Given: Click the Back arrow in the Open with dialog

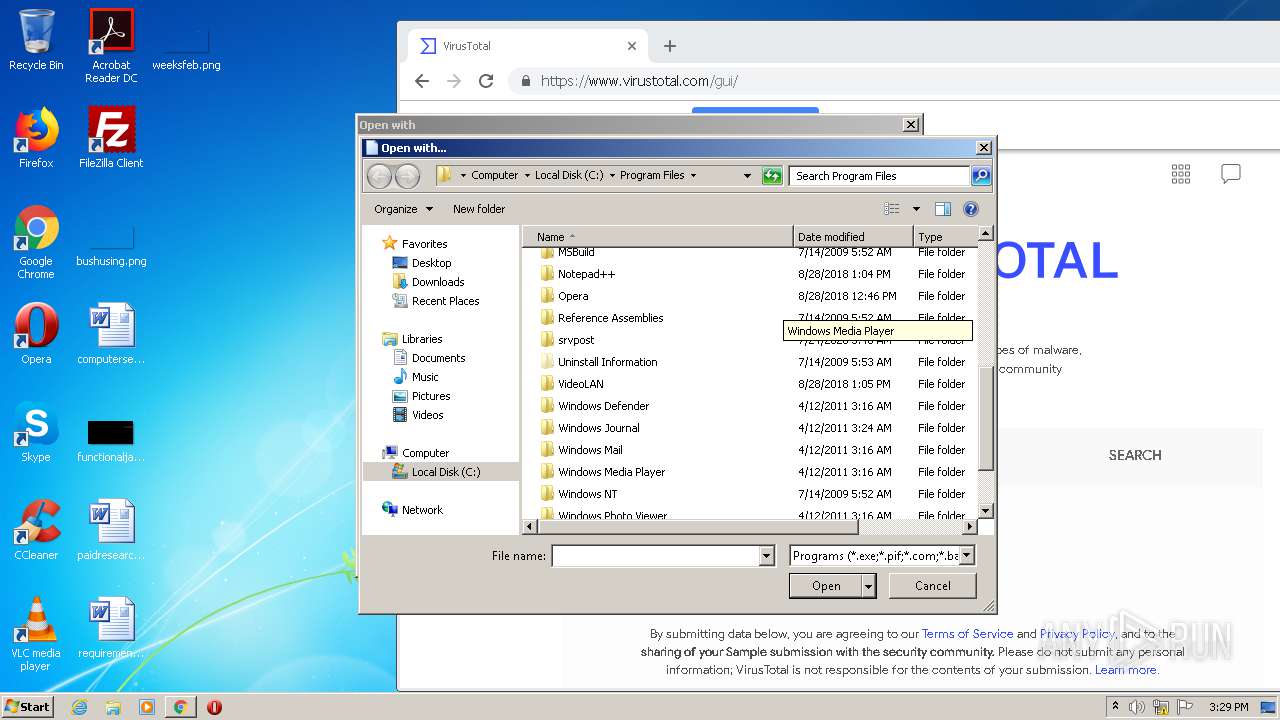Looking at the screenshot, I should coord(379,176).
